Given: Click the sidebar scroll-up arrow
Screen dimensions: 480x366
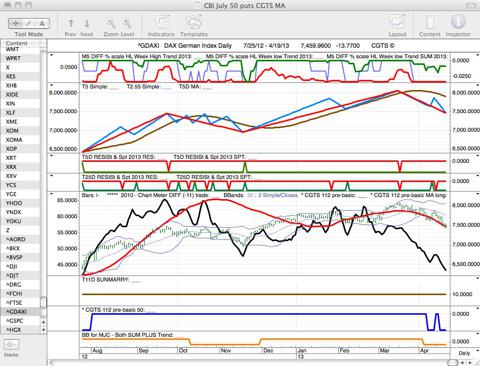Looking at the screenshot, I should point(43,322).
